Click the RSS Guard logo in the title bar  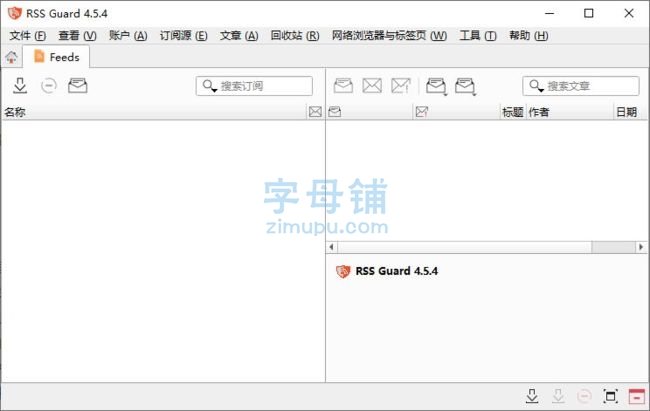pyautogui.click(x=15, y=13)
